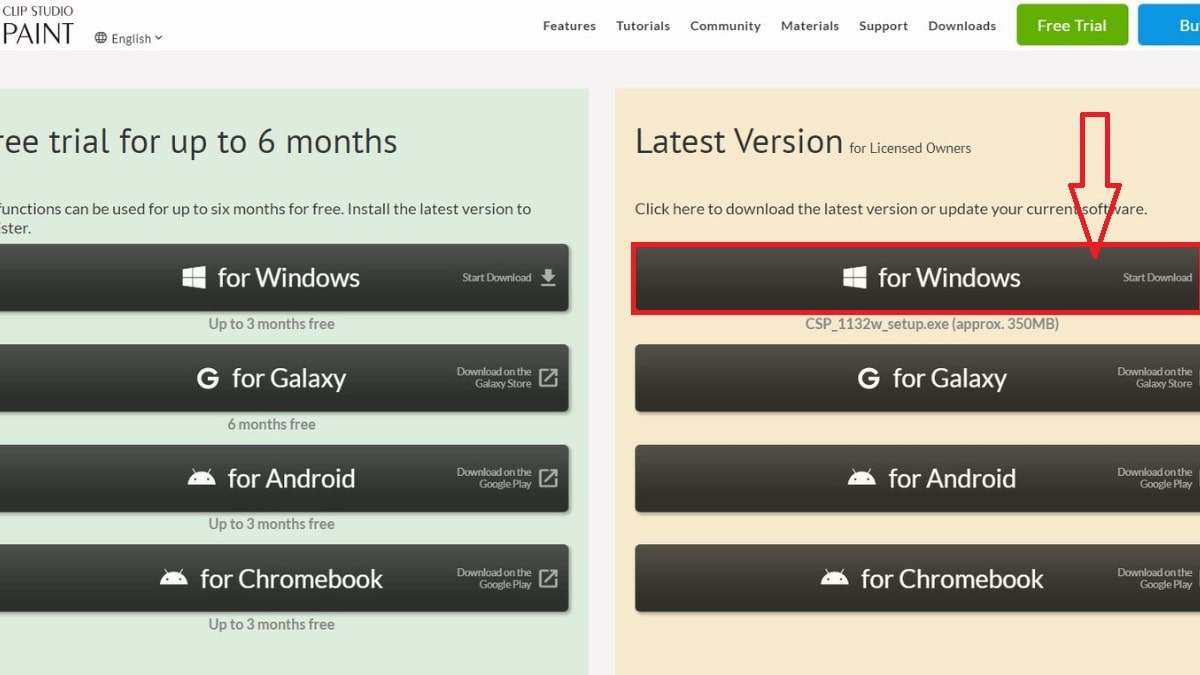The height and width of the screenshot is (675, 1200).
Task: Open the Downloads menu
Action: 962,26
